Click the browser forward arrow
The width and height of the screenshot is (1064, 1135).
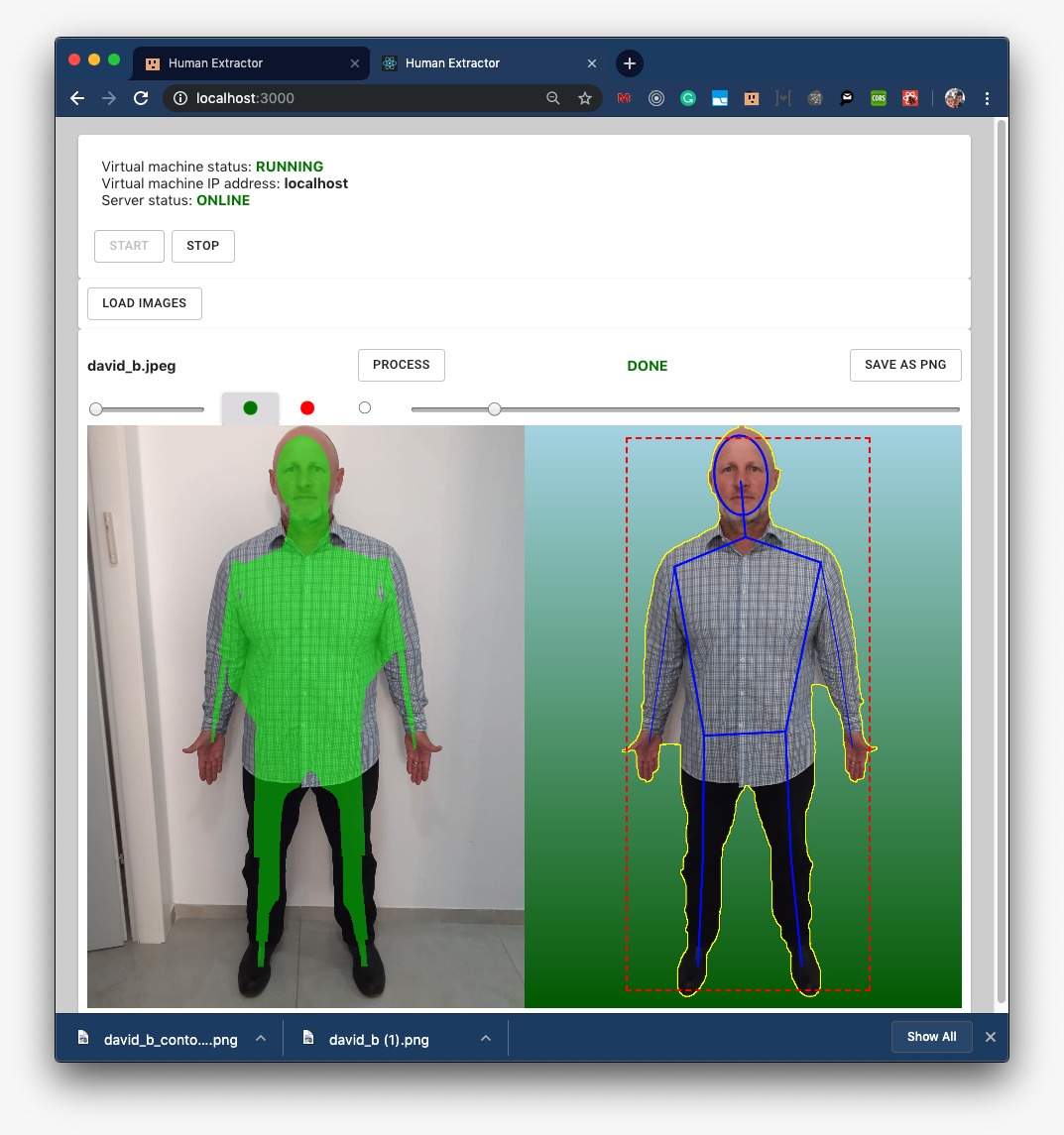109,98
